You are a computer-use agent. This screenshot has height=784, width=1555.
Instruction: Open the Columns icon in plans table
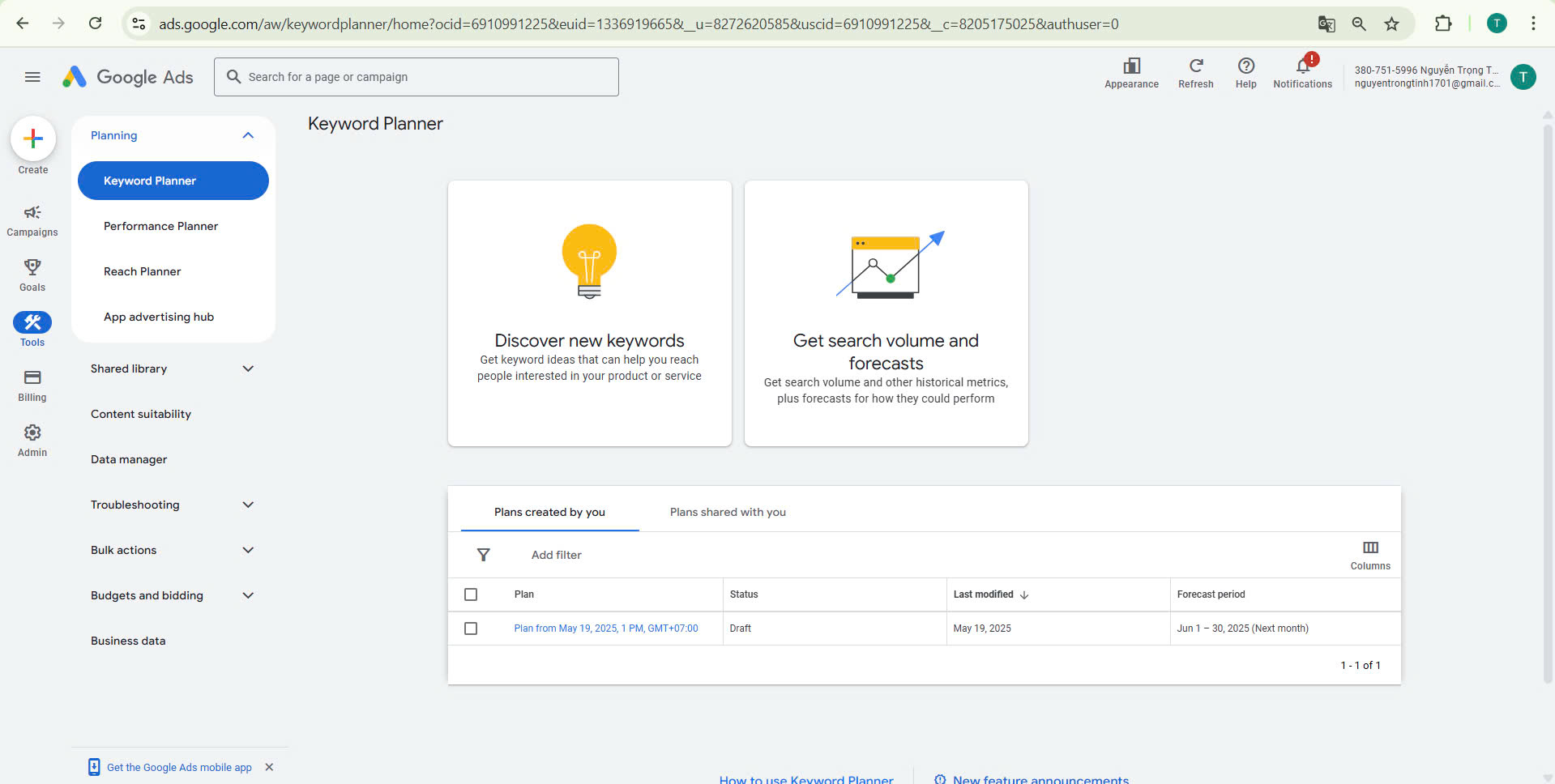click(1370, 548)
